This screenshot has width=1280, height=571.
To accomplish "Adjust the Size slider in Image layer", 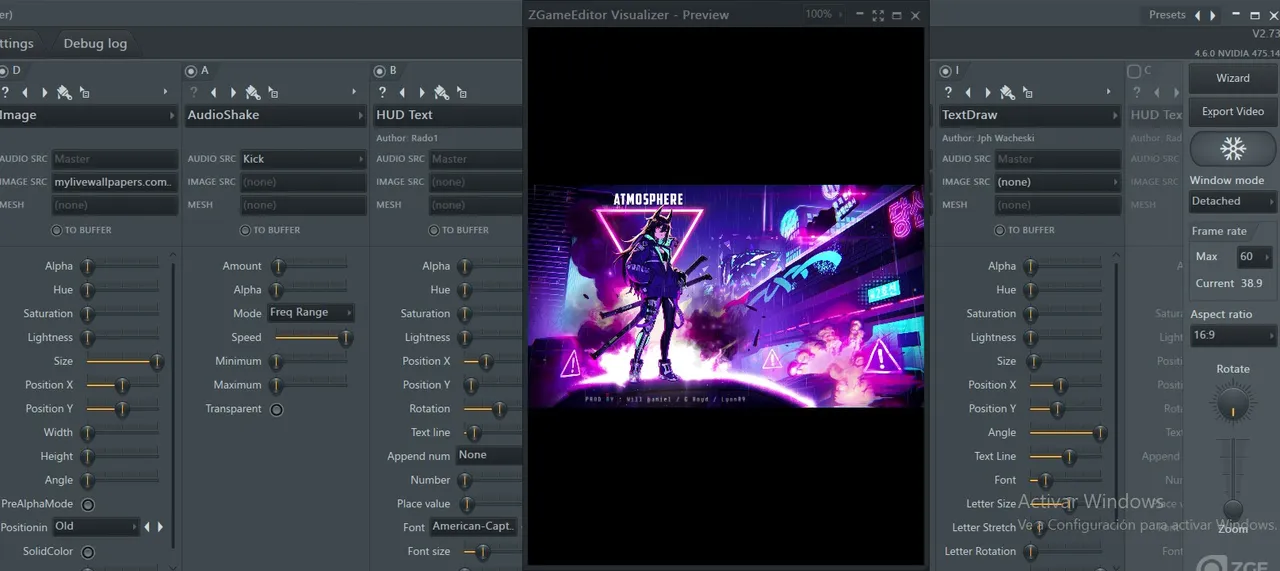I will pos(122,361).
